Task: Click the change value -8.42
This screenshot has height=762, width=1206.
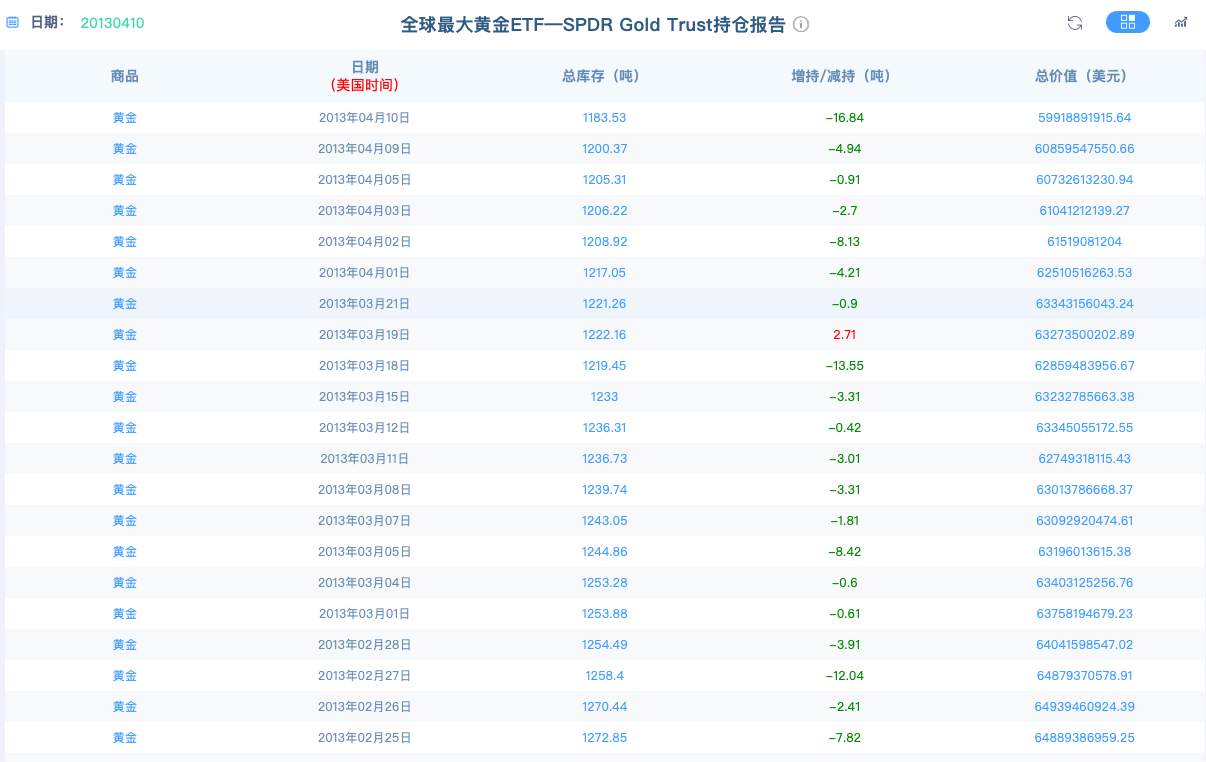Action: point(844,552)
